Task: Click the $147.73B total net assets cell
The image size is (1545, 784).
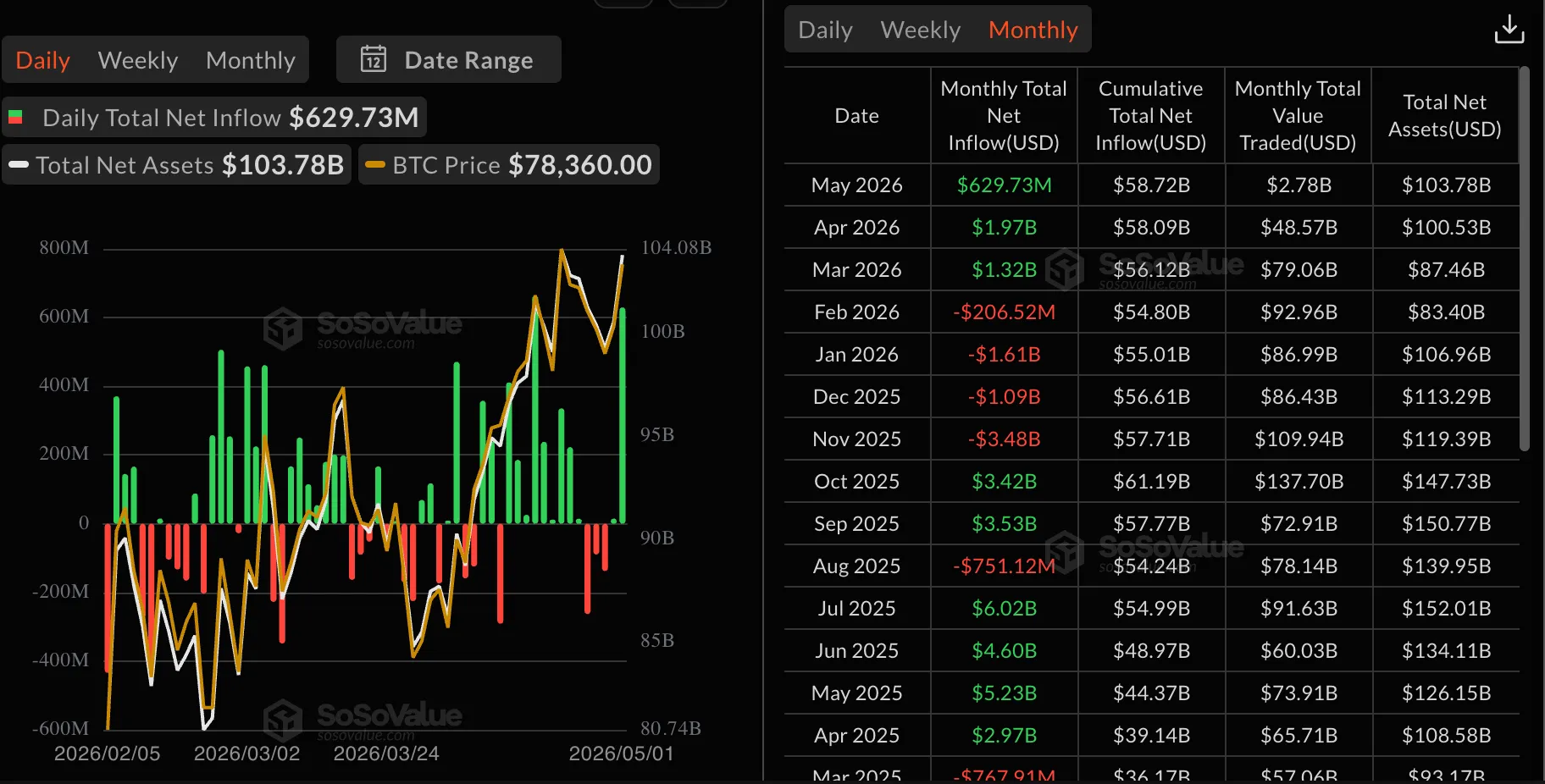Action: point(1446,481)
